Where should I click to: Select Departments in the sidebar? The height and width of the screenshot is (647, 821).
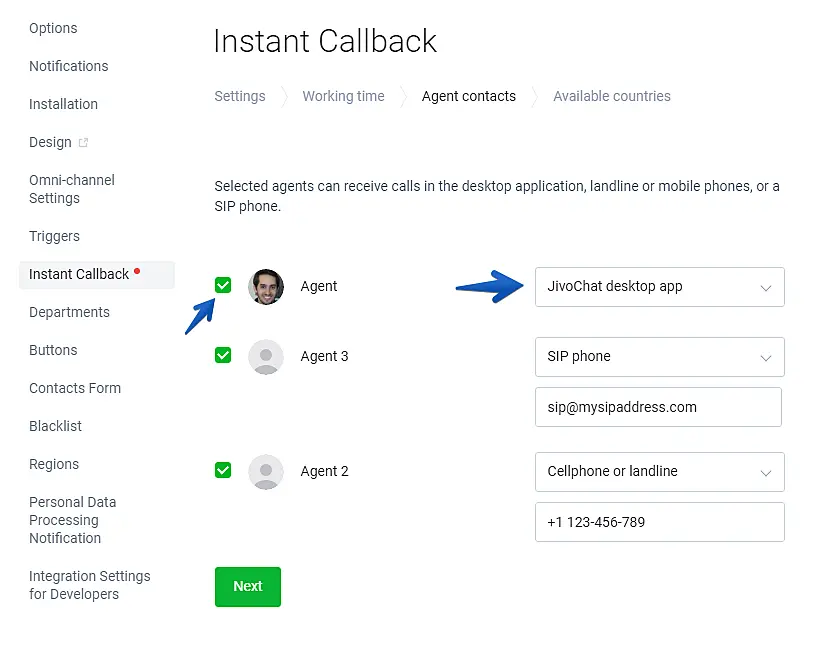click(69, 313)
